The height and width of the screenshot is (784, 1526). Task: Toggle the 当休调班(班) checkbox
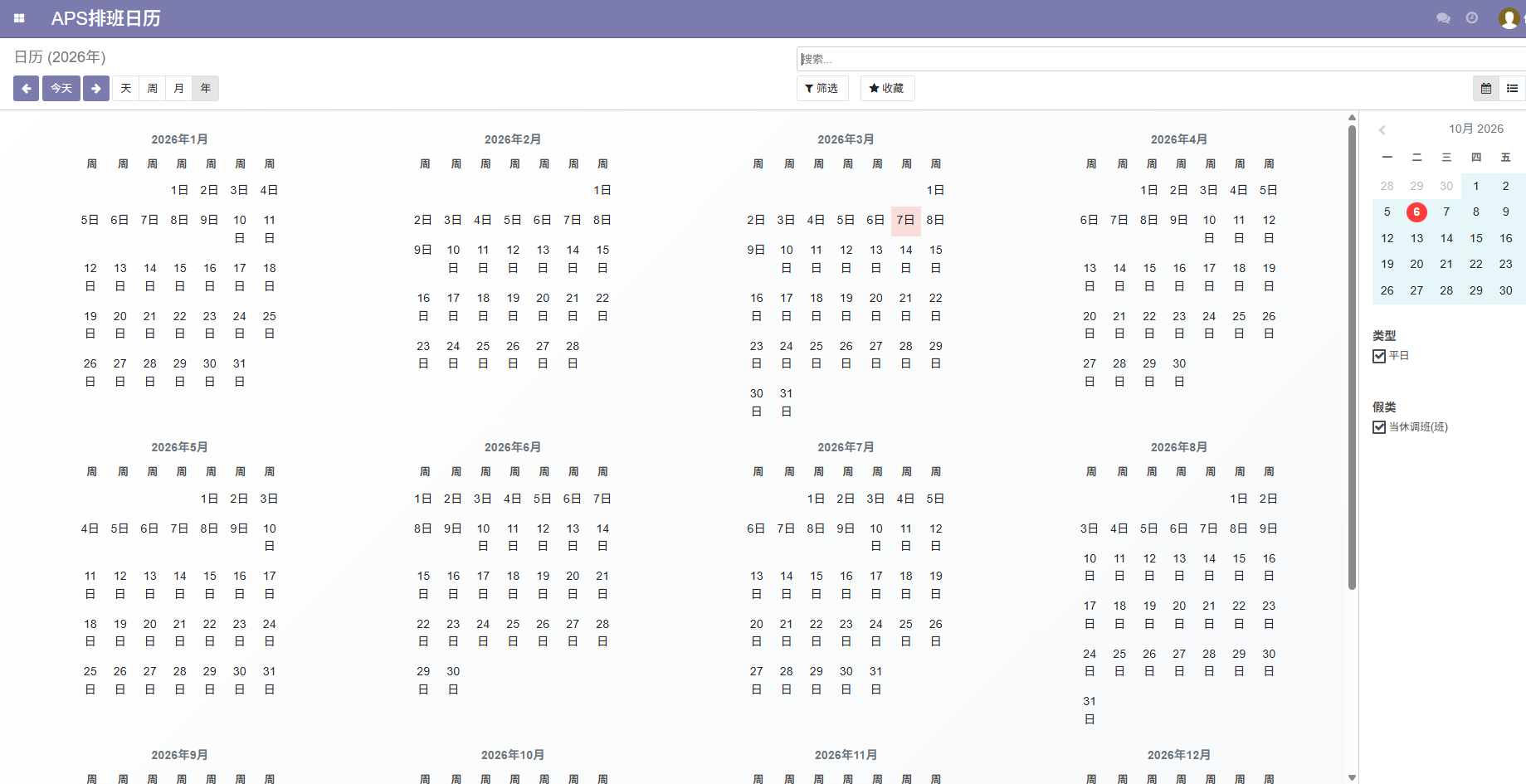pos(1379,427)
